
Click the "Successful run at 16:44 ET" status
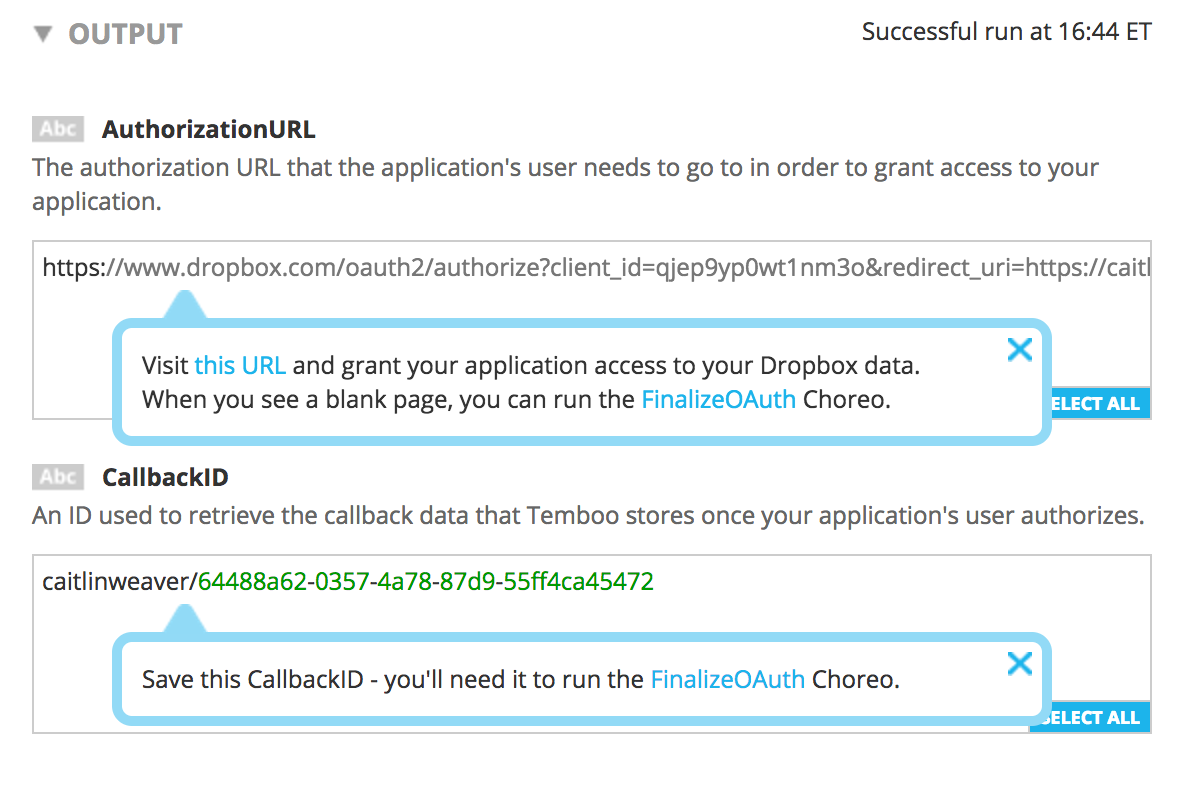click(x=1006, y=32)
